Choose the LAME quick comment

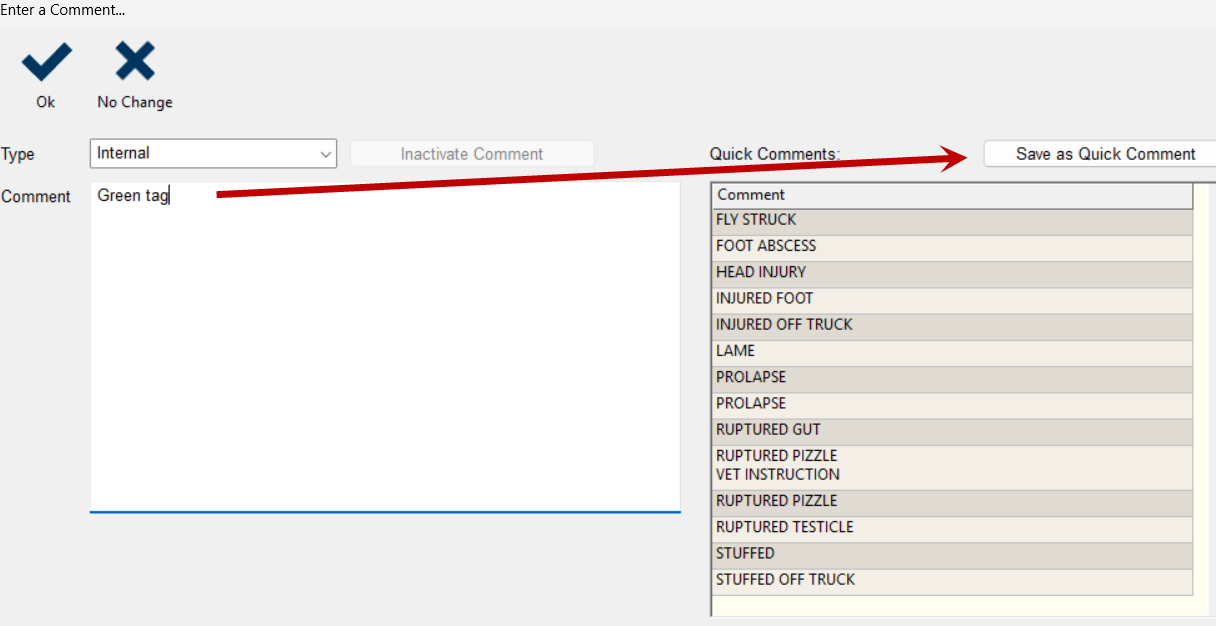tap(952, 351)
